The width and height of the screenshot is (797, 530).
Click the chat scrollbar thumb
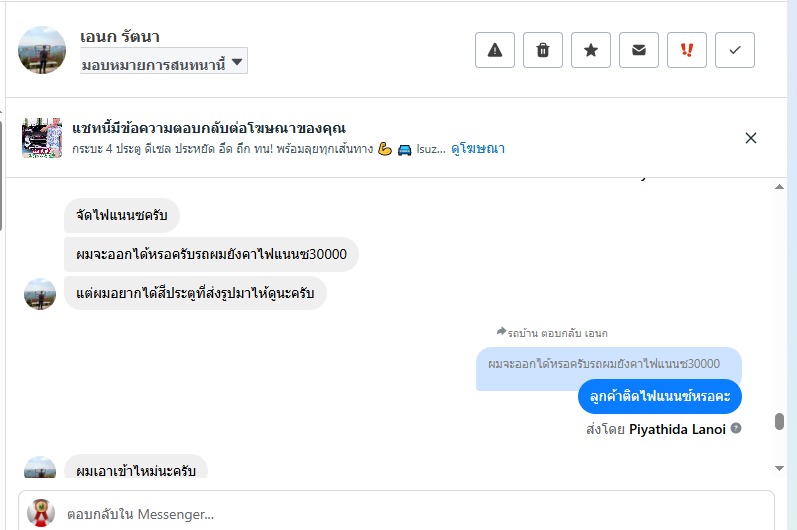[x=780, y=421]
